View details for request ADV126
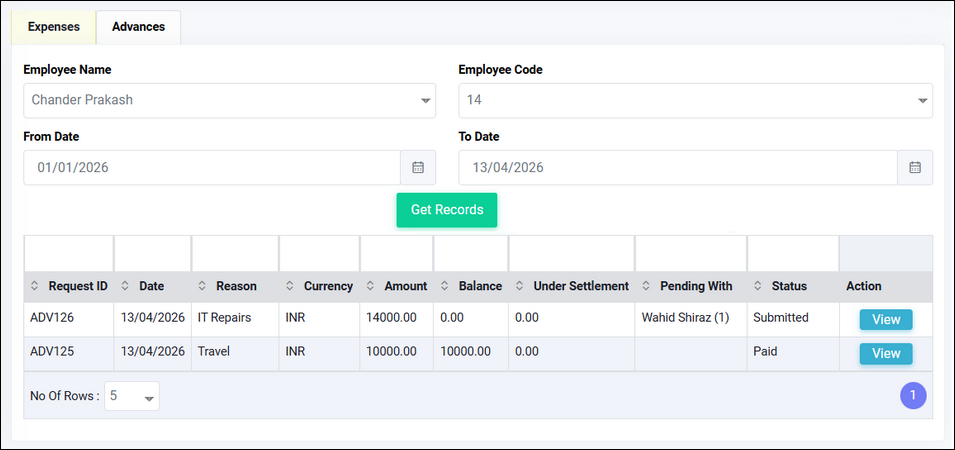Screen dimensions: 955x450 coord(885,319)
